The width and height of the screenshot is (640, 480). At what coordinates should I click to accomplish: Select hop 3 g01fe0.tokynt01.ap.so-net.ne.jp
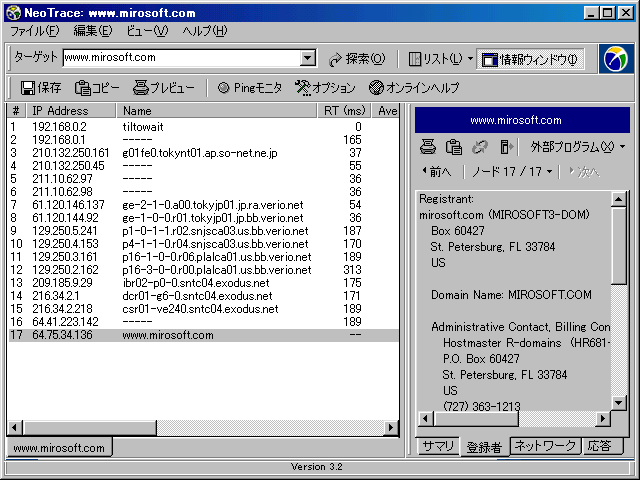[203, 153]
